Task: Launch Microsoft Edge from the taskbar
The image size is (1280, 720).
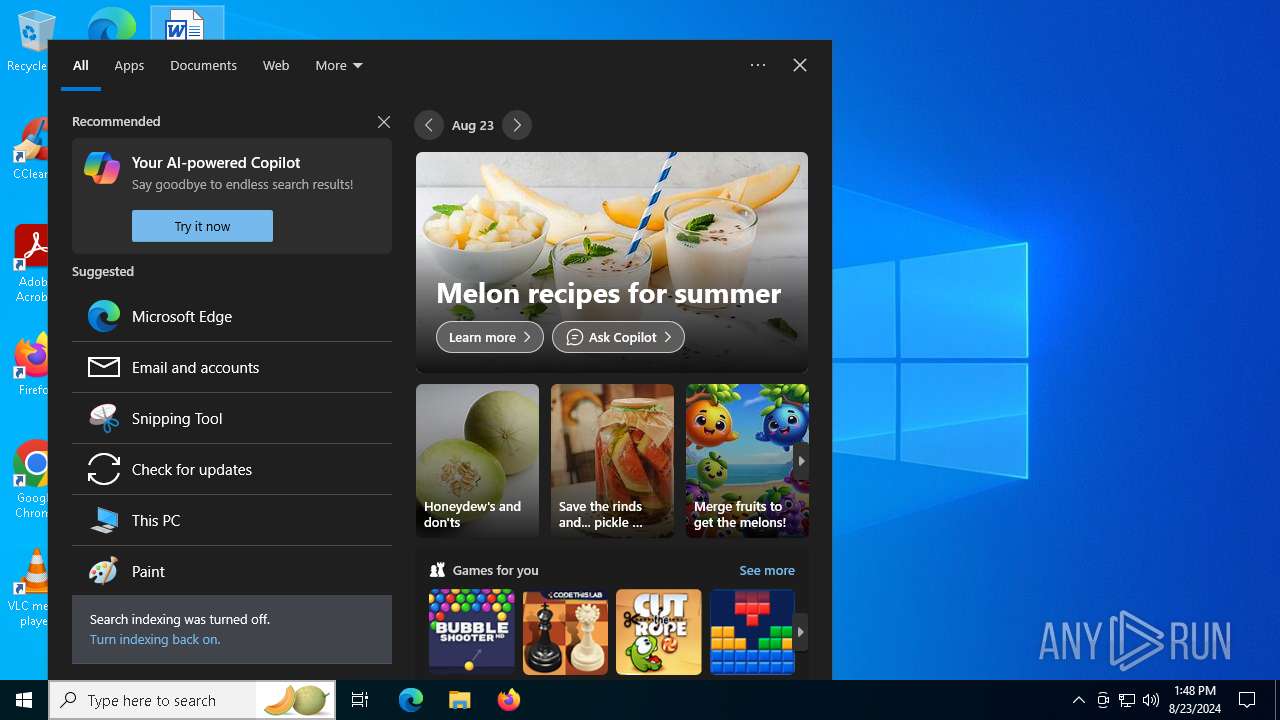Action: [411, 700]
